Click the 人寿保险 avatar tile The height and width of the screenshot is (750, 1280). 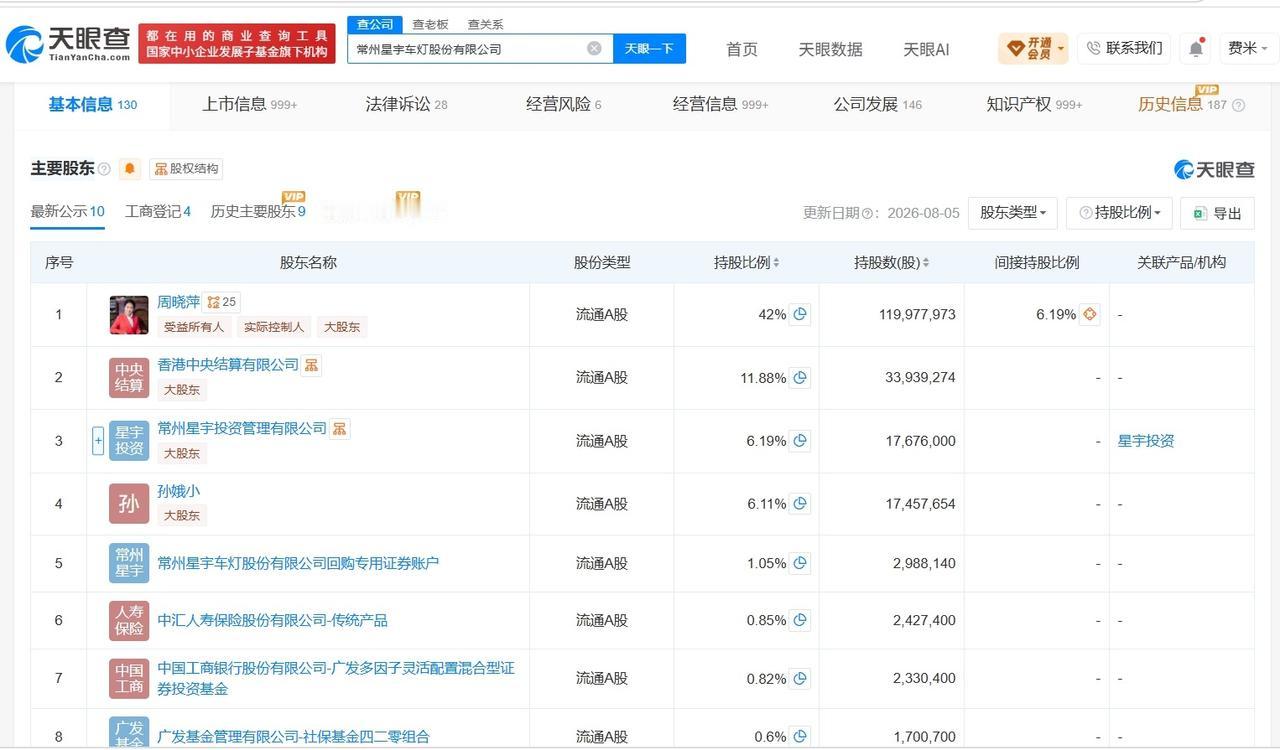129,620
